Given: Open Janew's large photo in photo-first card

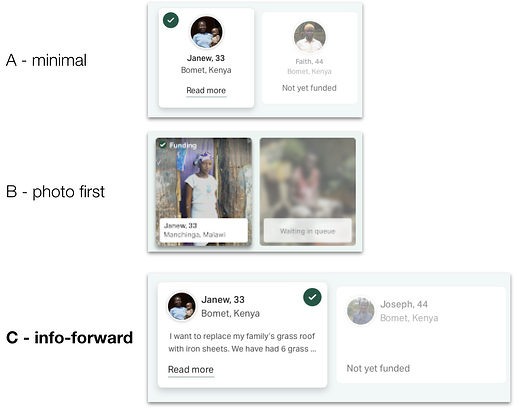Looking at the screenshot, I should [204, 178].
